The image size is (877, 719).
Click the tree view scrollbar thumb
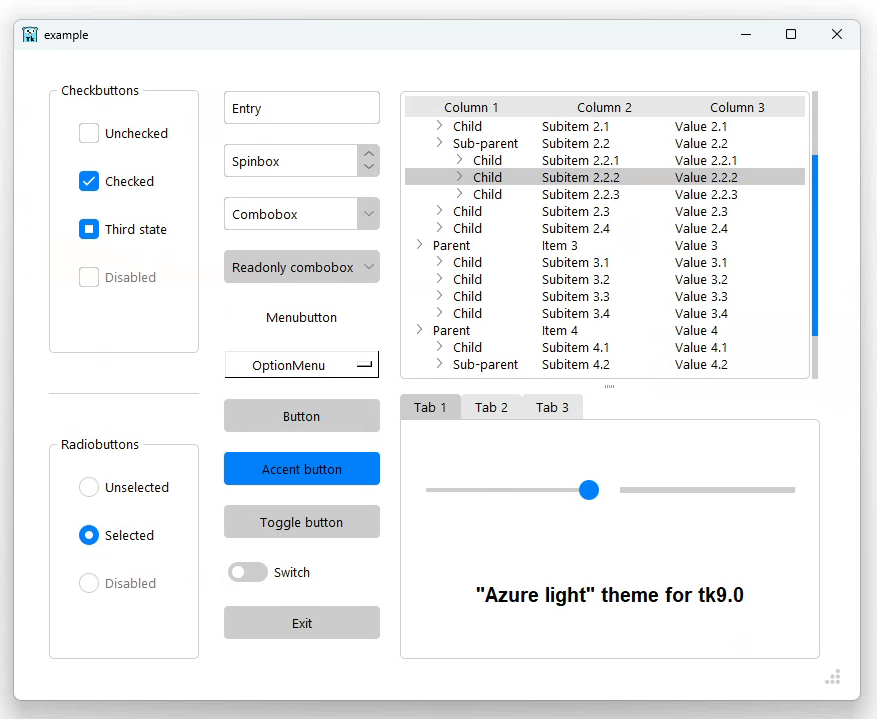pyautogui.click(x=815, y=245)
